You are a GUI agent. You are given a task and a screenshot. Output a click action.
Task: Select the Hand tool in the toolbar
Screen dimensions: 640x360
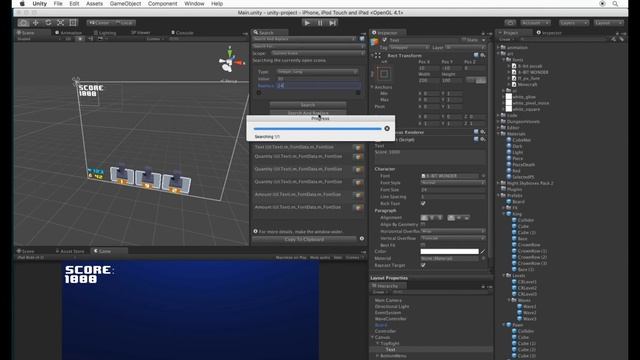tap(23, 23)
